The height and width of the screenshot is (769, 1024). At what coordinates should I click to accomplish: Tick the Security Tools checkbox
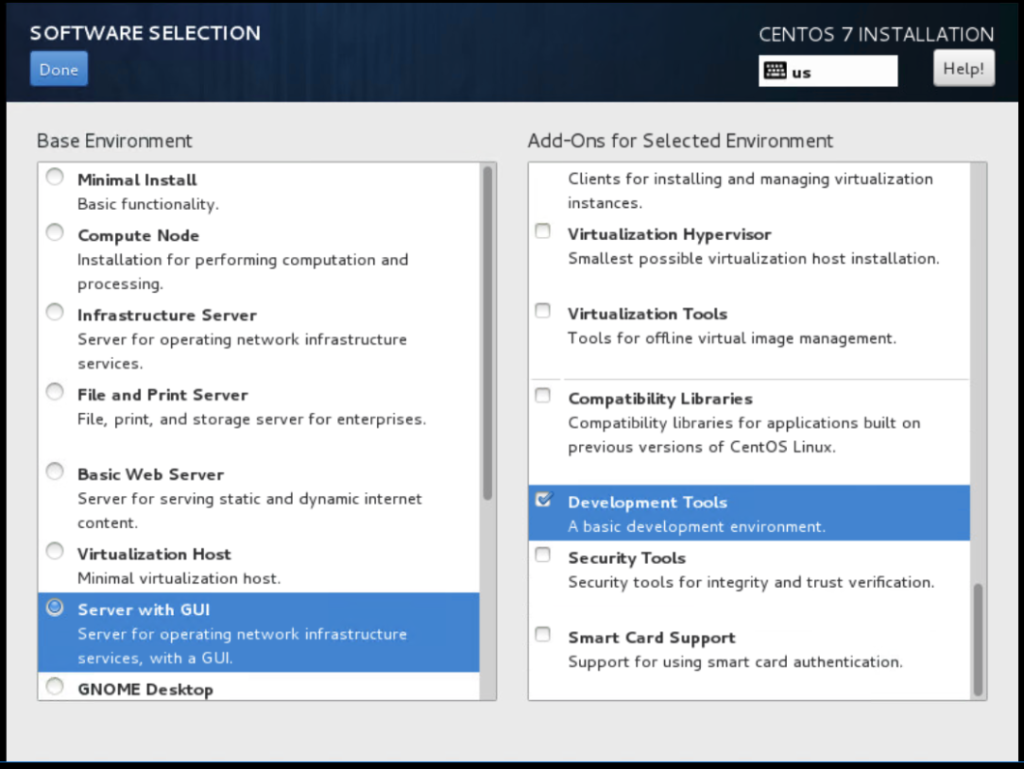pyautogui.click(x=543, y=555)
